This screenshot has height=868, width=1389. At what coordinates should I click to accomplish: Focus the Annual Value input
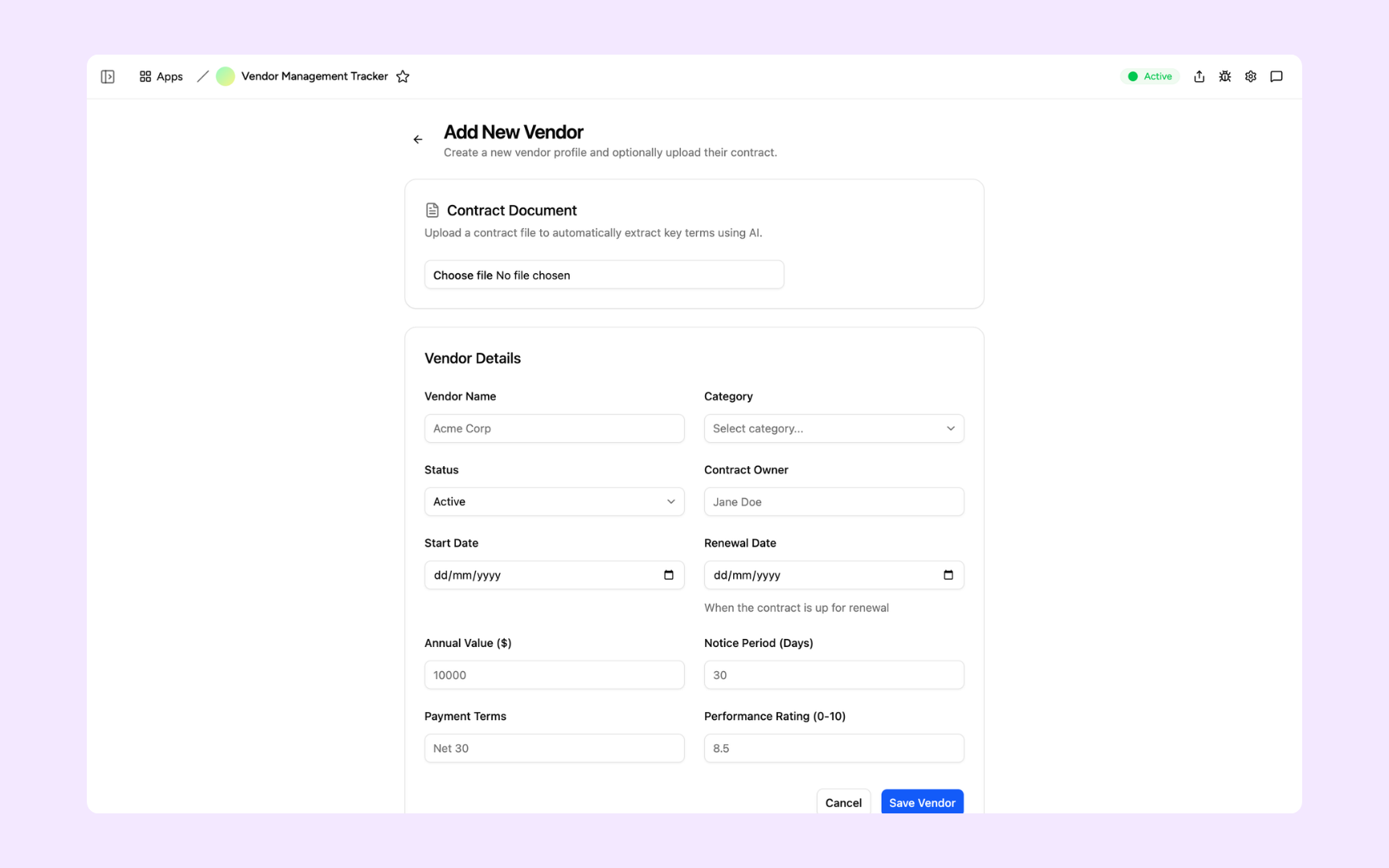[554, 675]
